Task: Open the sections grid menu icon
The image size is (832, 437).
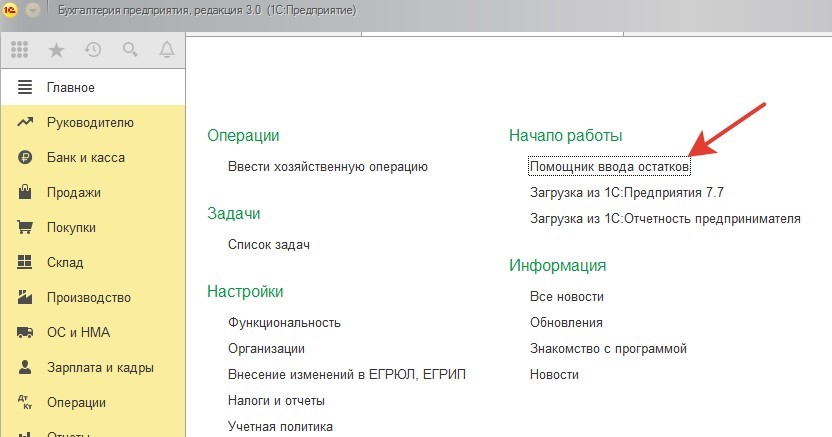Action: click(20, 49)
